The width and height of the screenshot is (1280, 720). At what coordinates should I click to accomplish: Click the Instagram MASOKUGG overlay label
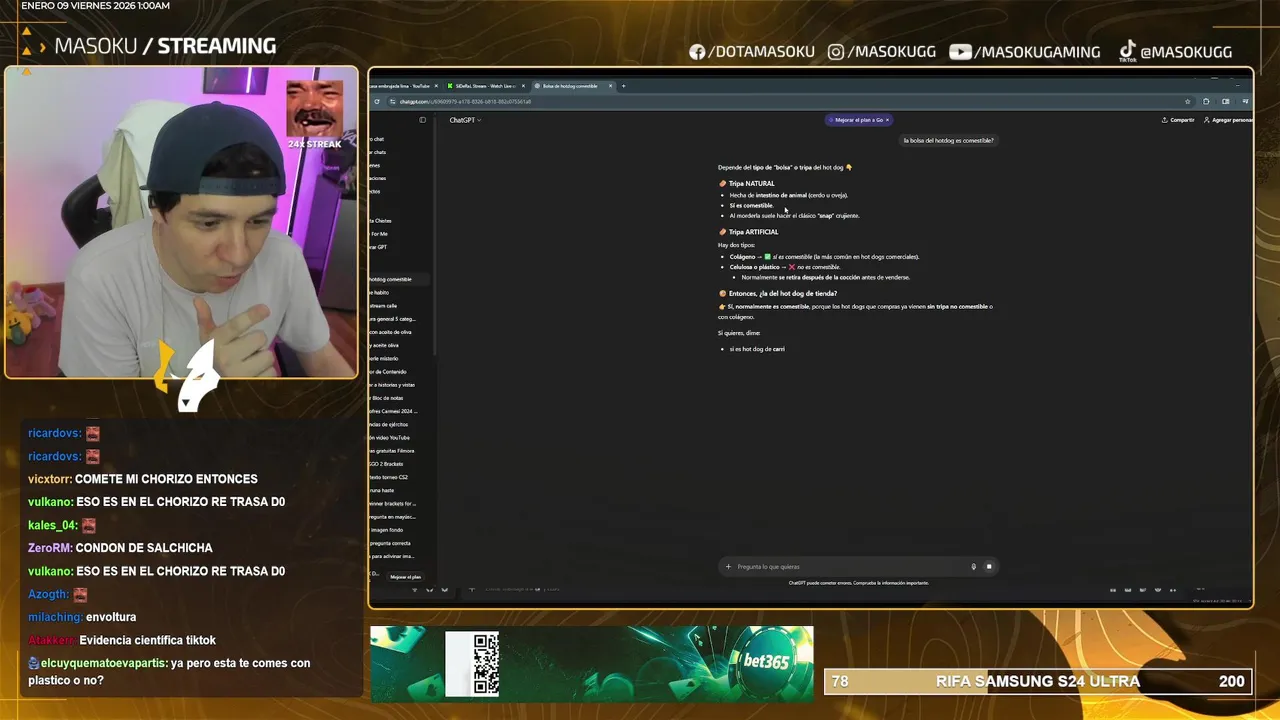(883, 52)
